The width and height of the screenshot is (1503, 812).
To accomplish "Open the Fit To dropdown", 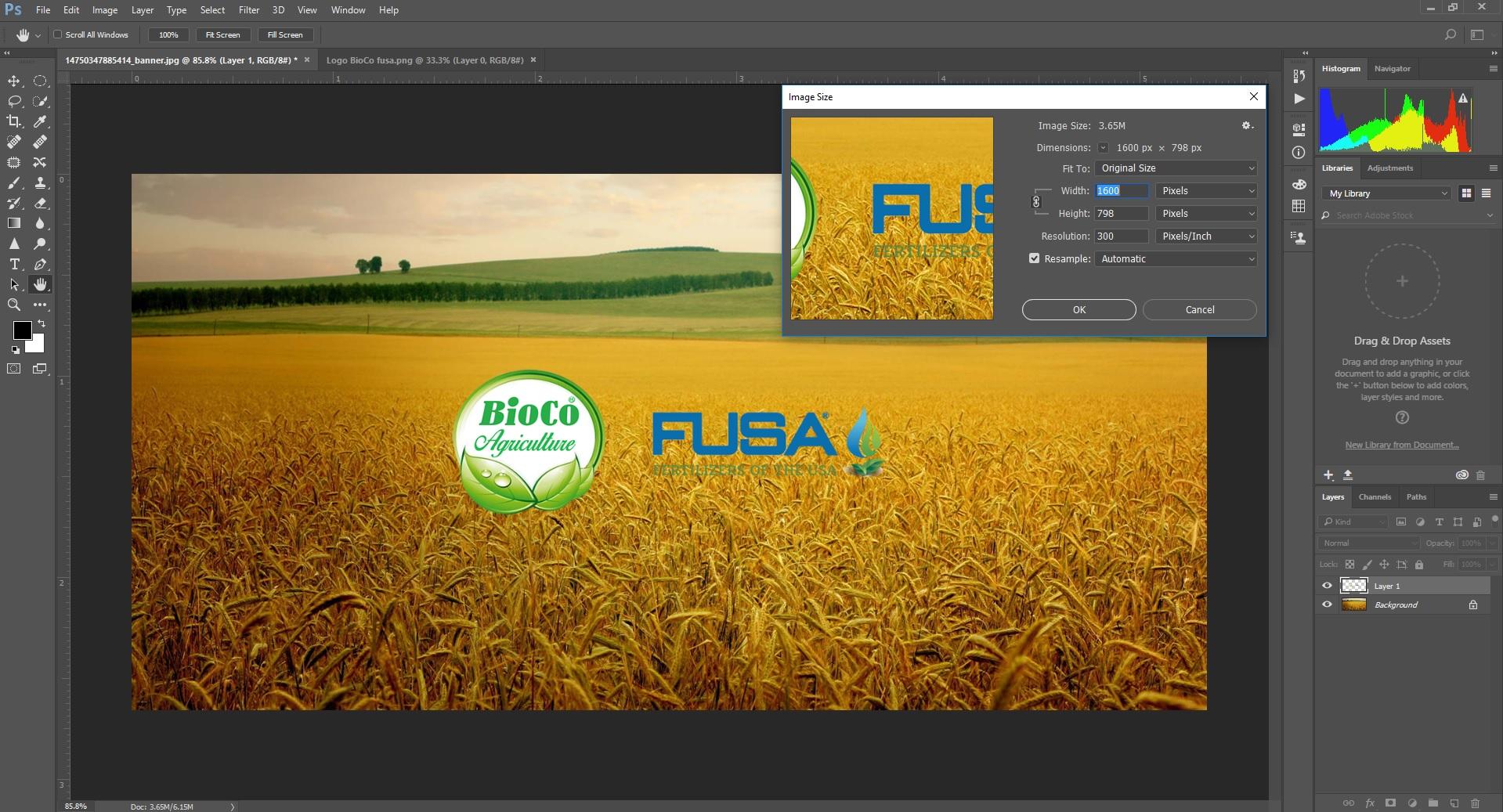I will [1176, 168].
